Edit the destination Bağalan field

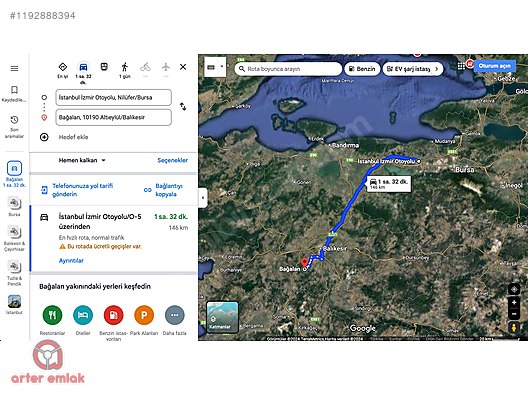tap(113, 117)
